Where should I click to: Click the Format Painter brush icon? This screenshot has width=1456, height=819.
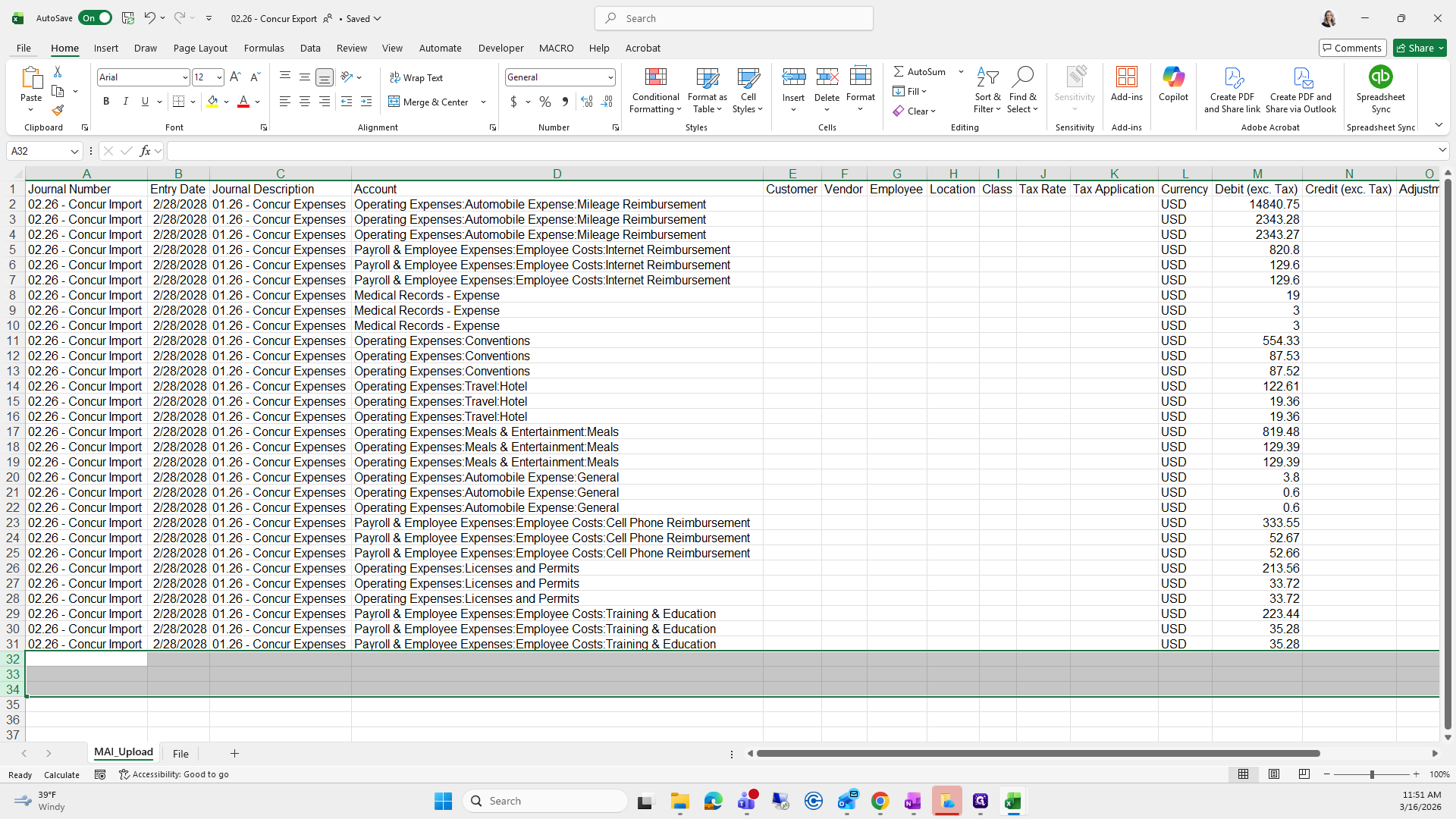click(x=58, y=111)
